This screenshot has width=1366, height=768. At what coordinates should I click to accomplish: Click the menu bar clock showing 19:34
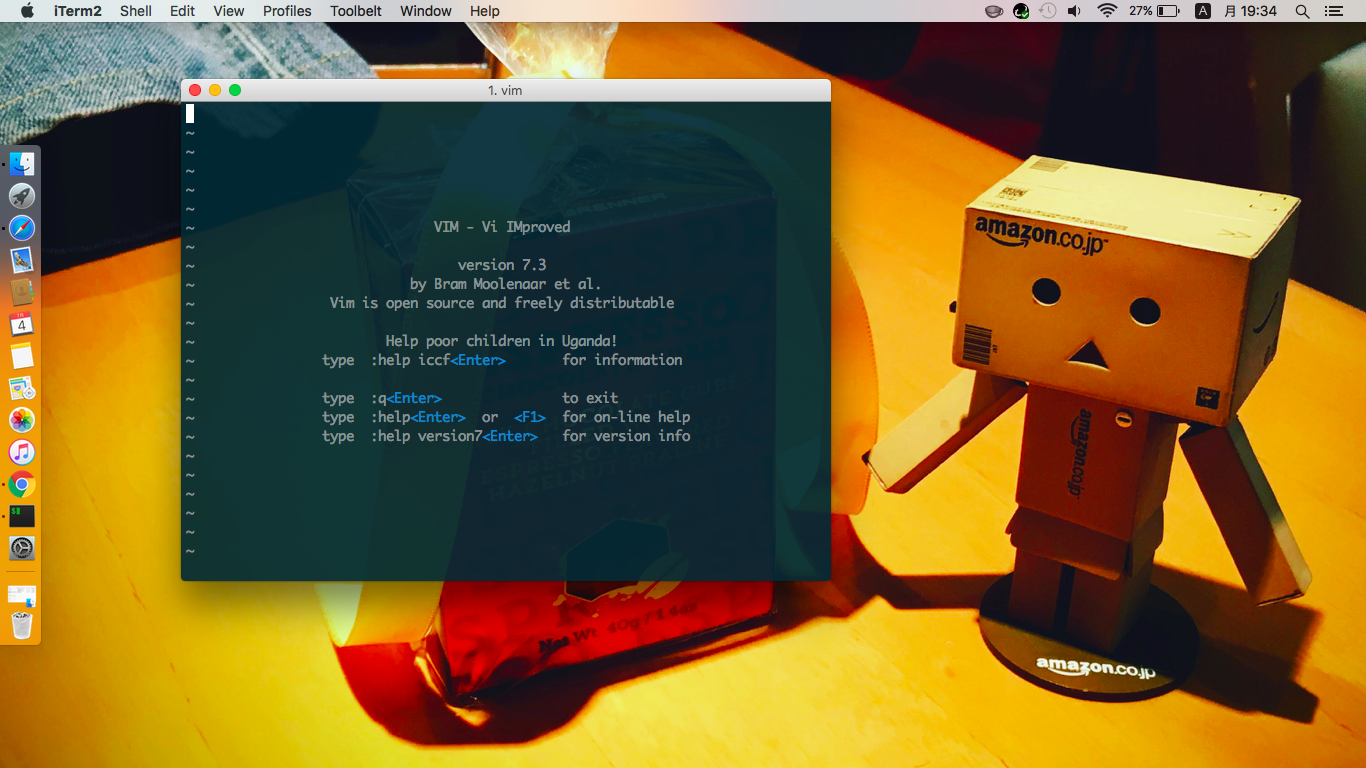click(1249, 11)
